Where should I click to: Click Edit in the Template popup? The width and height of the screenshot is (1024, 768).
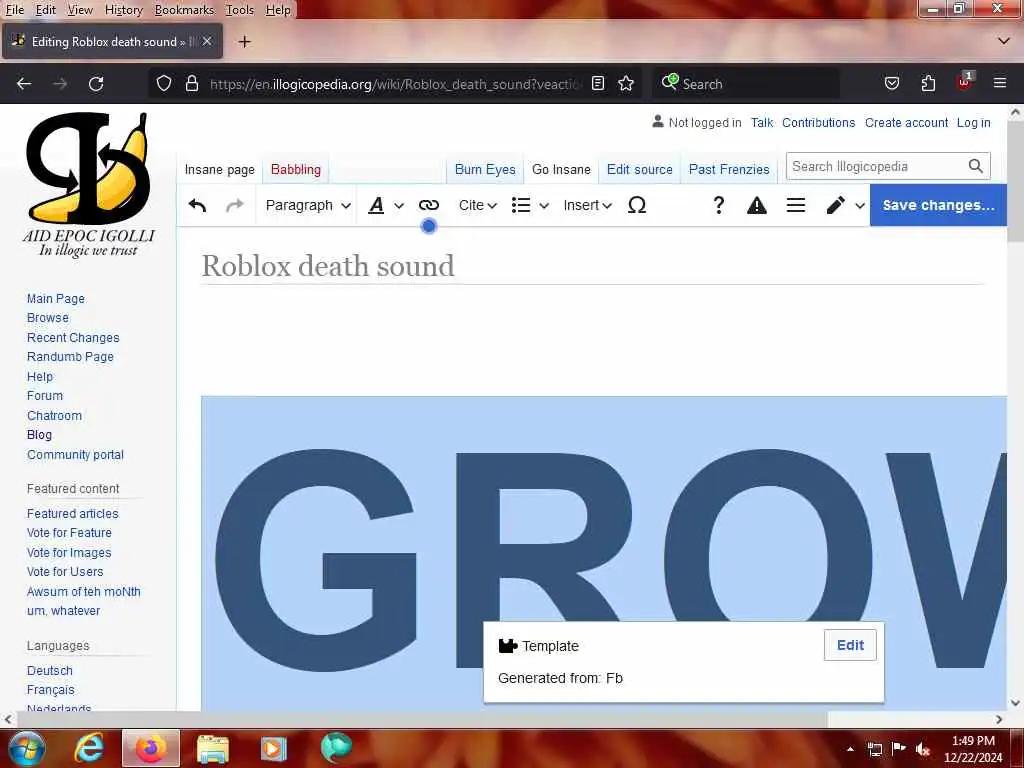(850, 645)
